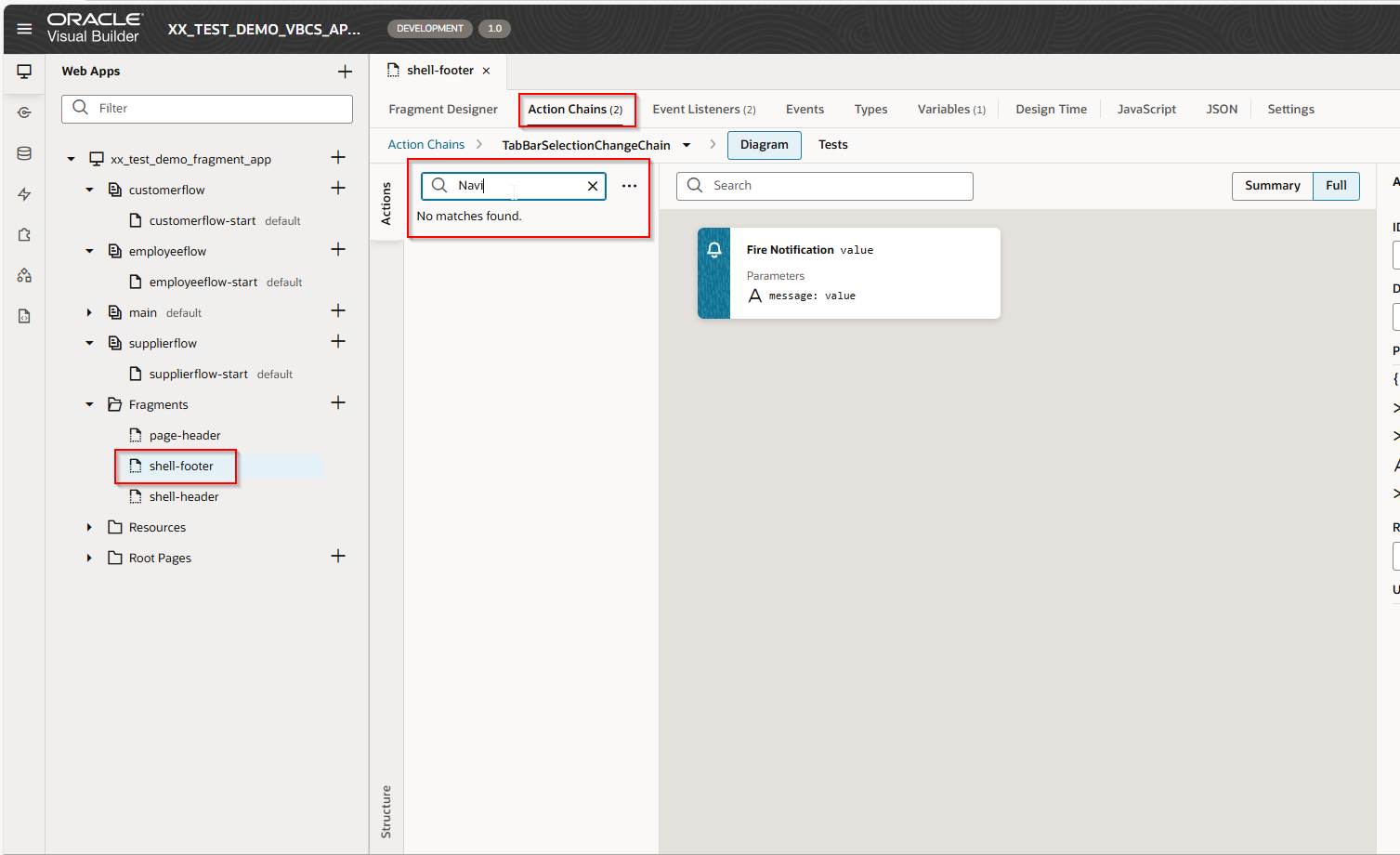Open the actions palette three-dot menu
This screenshot has height=855, width=1400.
click(x=629, y=186)
